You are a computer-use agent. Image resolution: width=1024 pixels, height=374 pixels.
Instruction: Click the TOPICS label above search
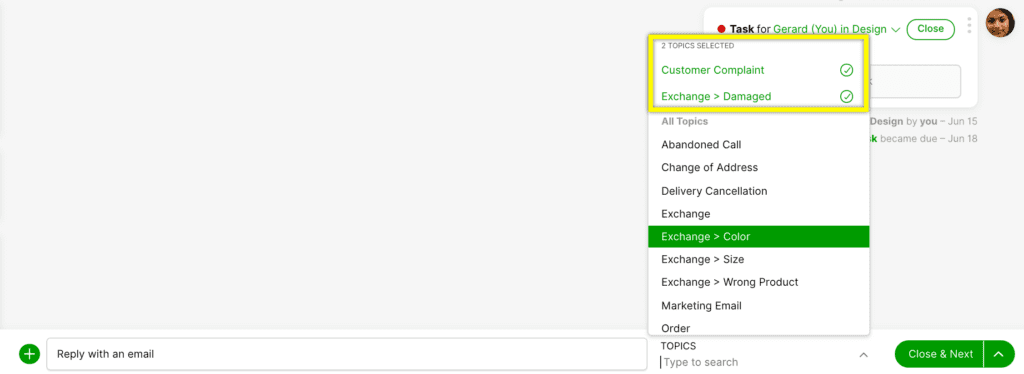click(x=678, y=346)
